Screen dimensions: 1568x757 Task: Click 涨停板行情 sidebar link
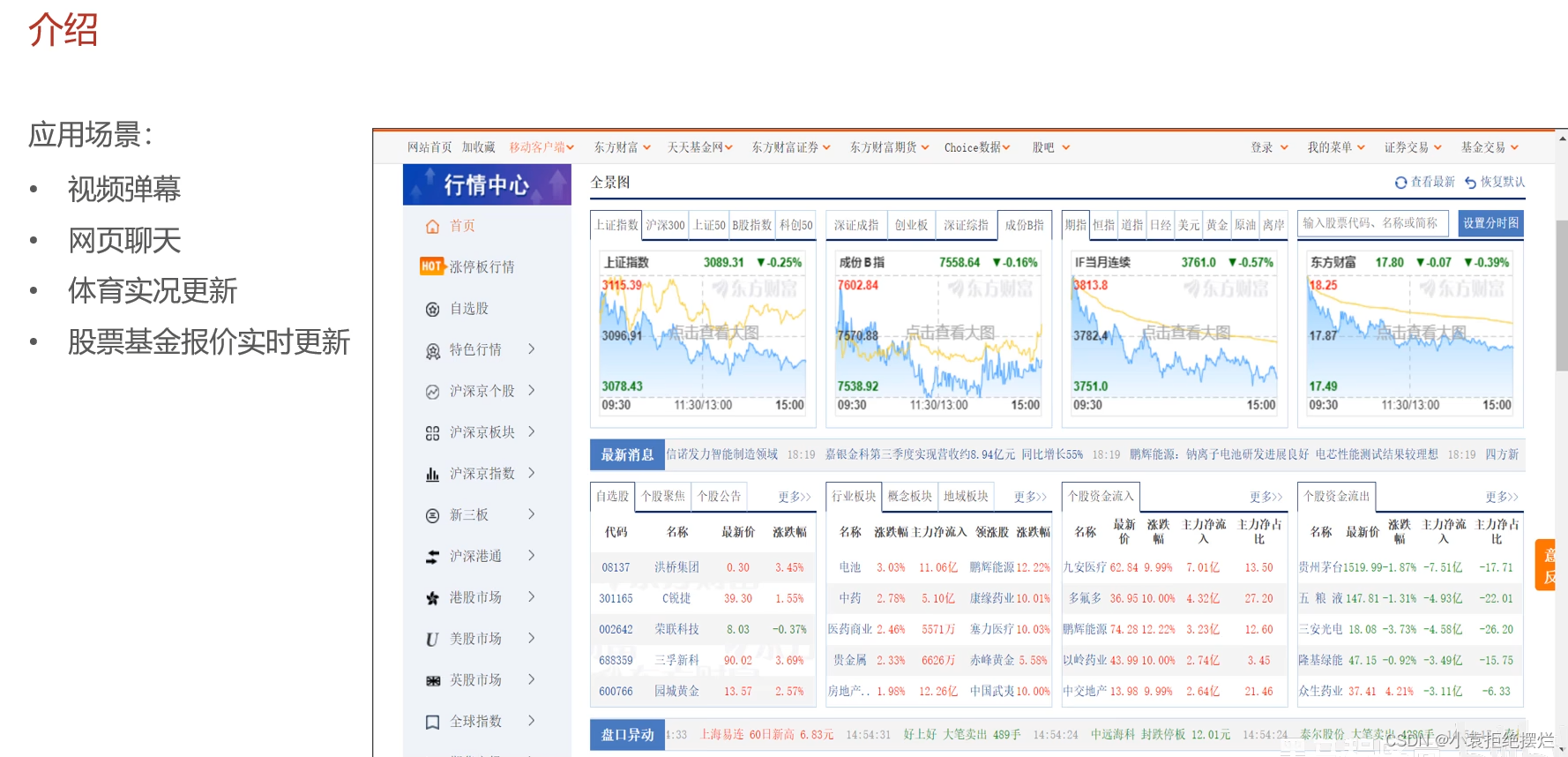coord(482,267)
